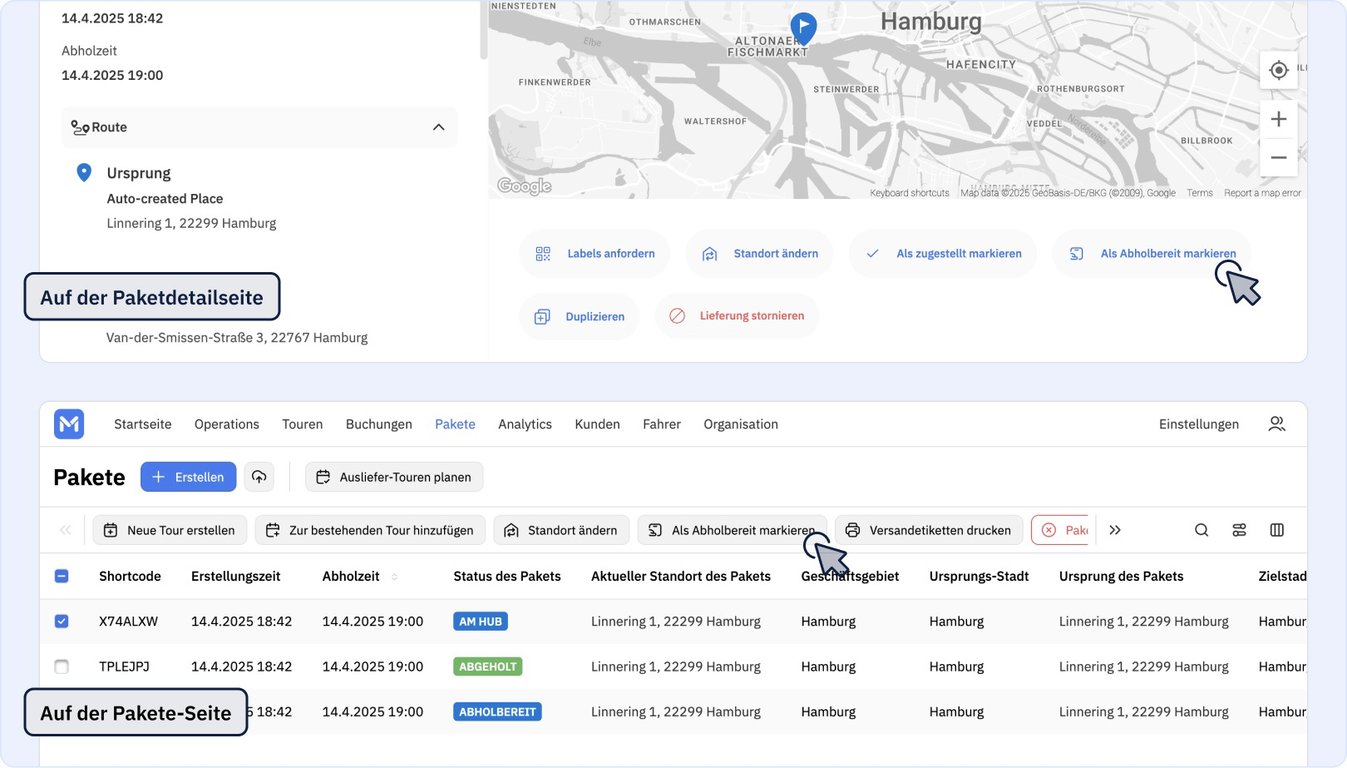
Task: Open the column layout icon
Action: [1277, 530]
